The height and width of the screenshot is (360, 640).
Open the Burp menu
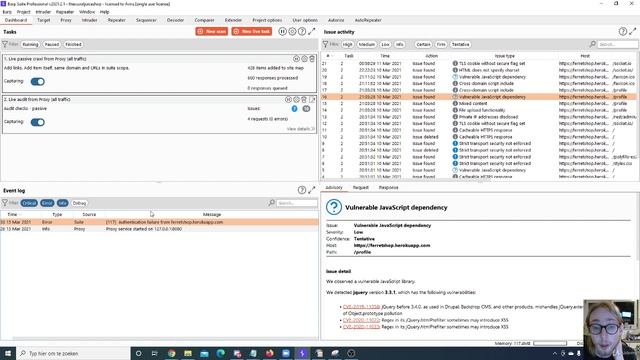pyautogui.click(x=7, y=12)
